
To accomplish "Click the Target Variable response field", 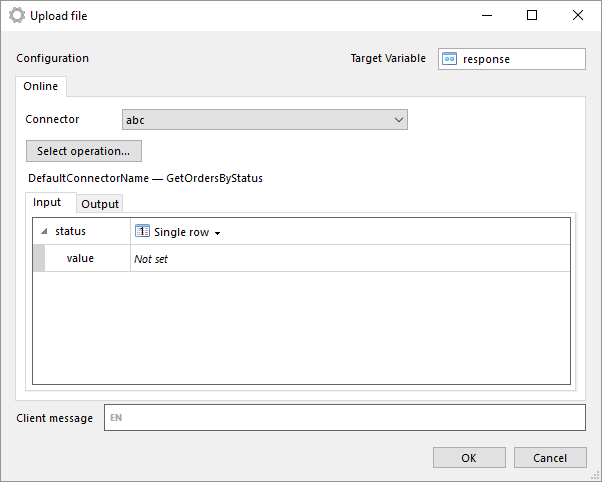I will click(x=512, y=59).
